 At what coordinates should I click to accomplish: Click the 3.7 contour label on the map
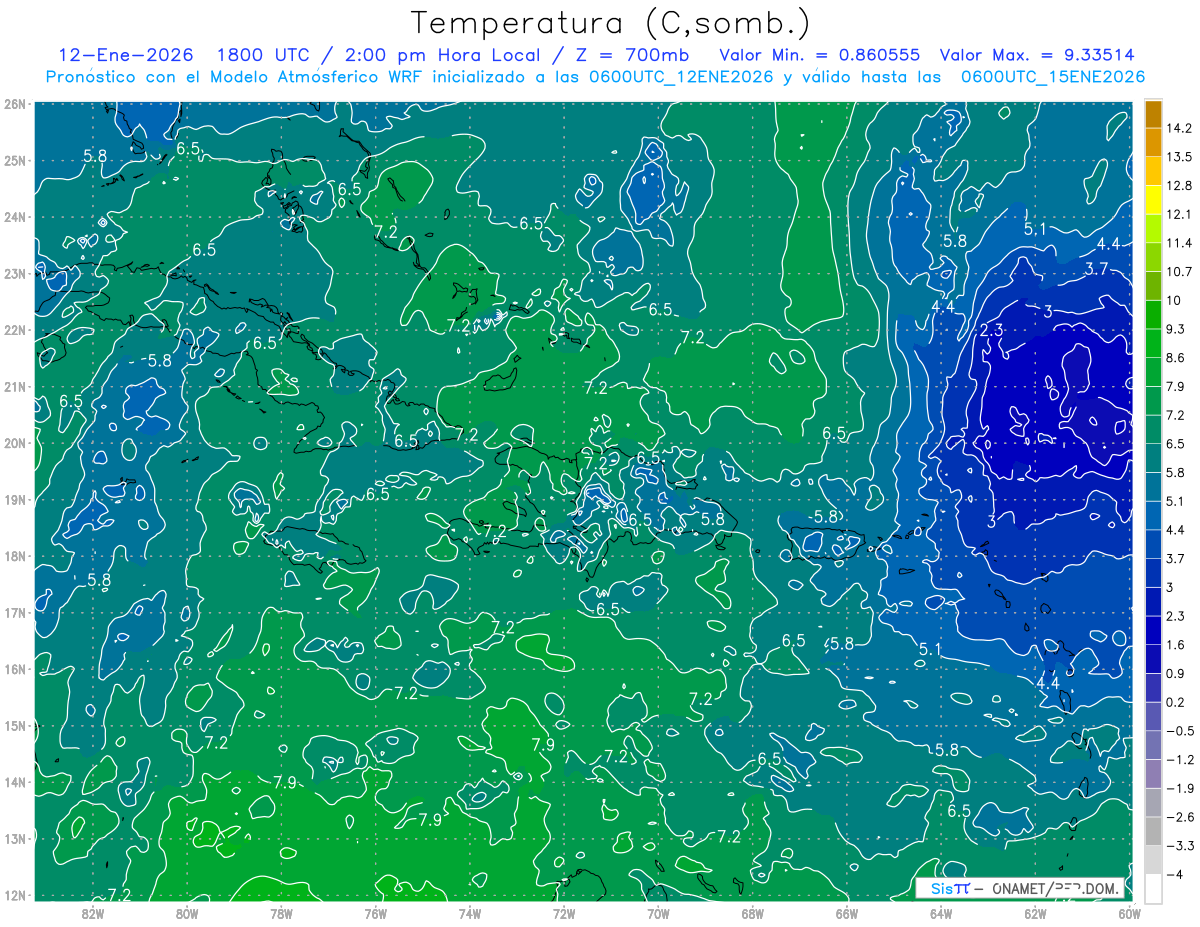click(1097, 268)
